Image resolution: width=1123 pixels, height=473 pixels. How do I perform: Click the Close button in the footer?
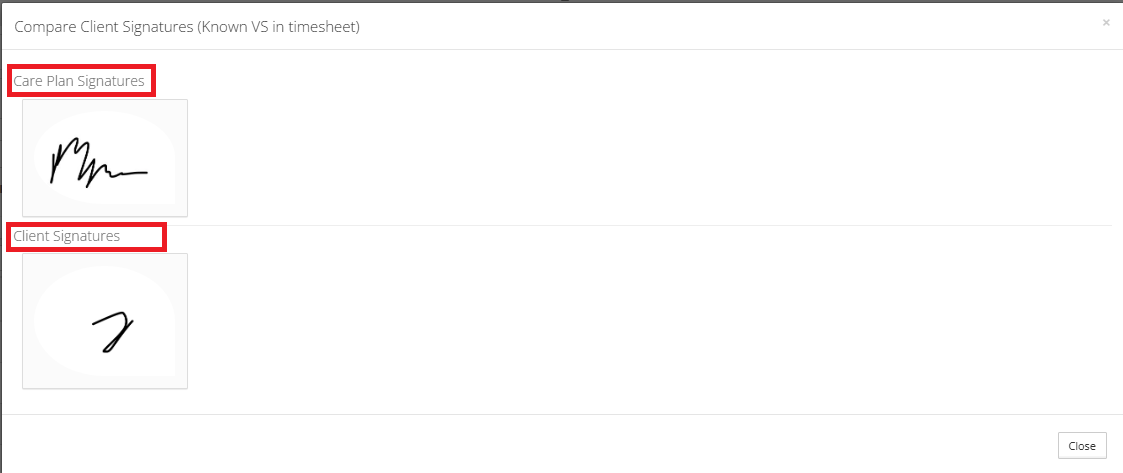[1082, 446]
